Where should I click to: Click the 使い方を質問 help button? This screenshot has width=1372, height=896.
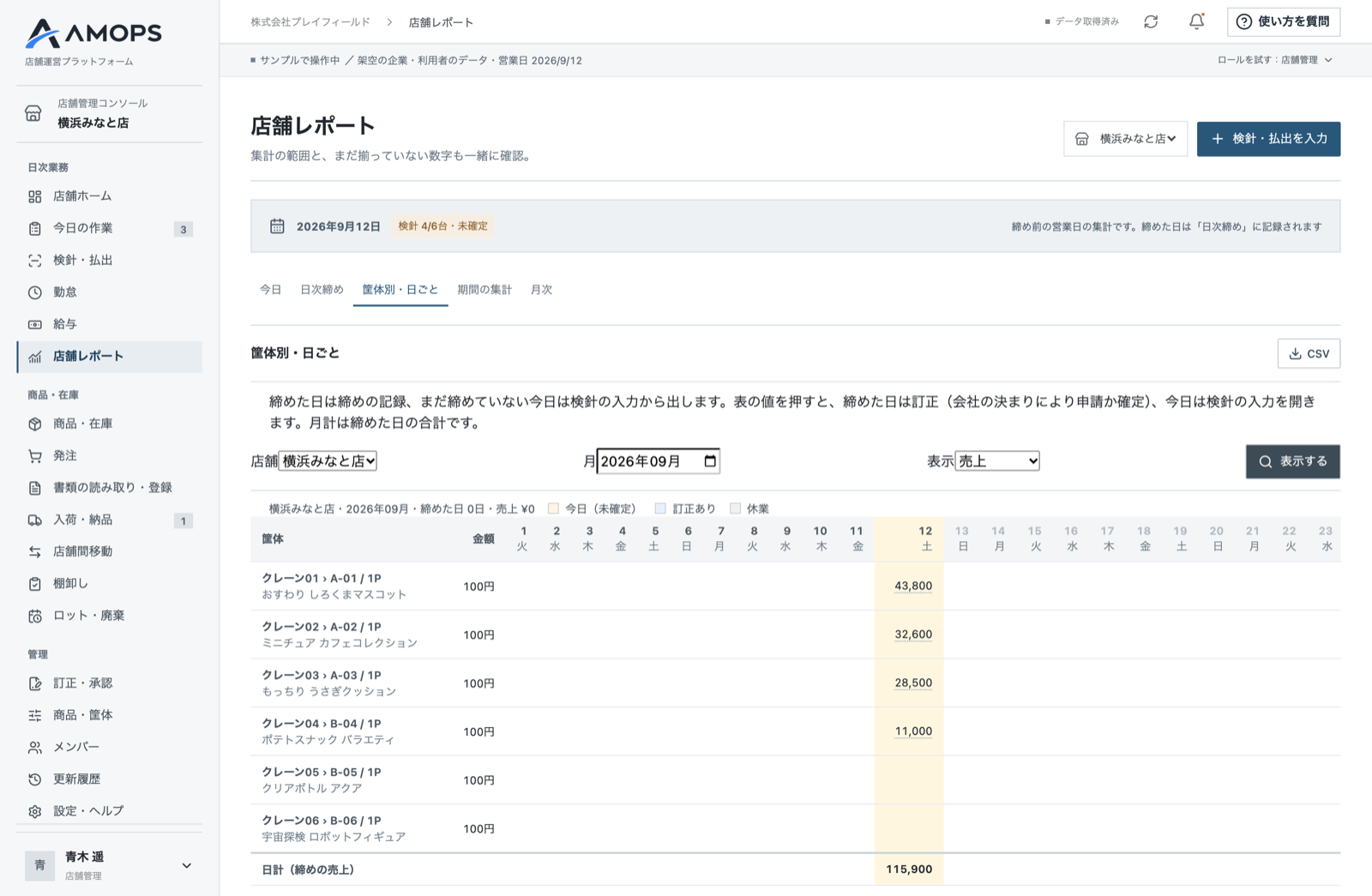tap(1284, 22)
